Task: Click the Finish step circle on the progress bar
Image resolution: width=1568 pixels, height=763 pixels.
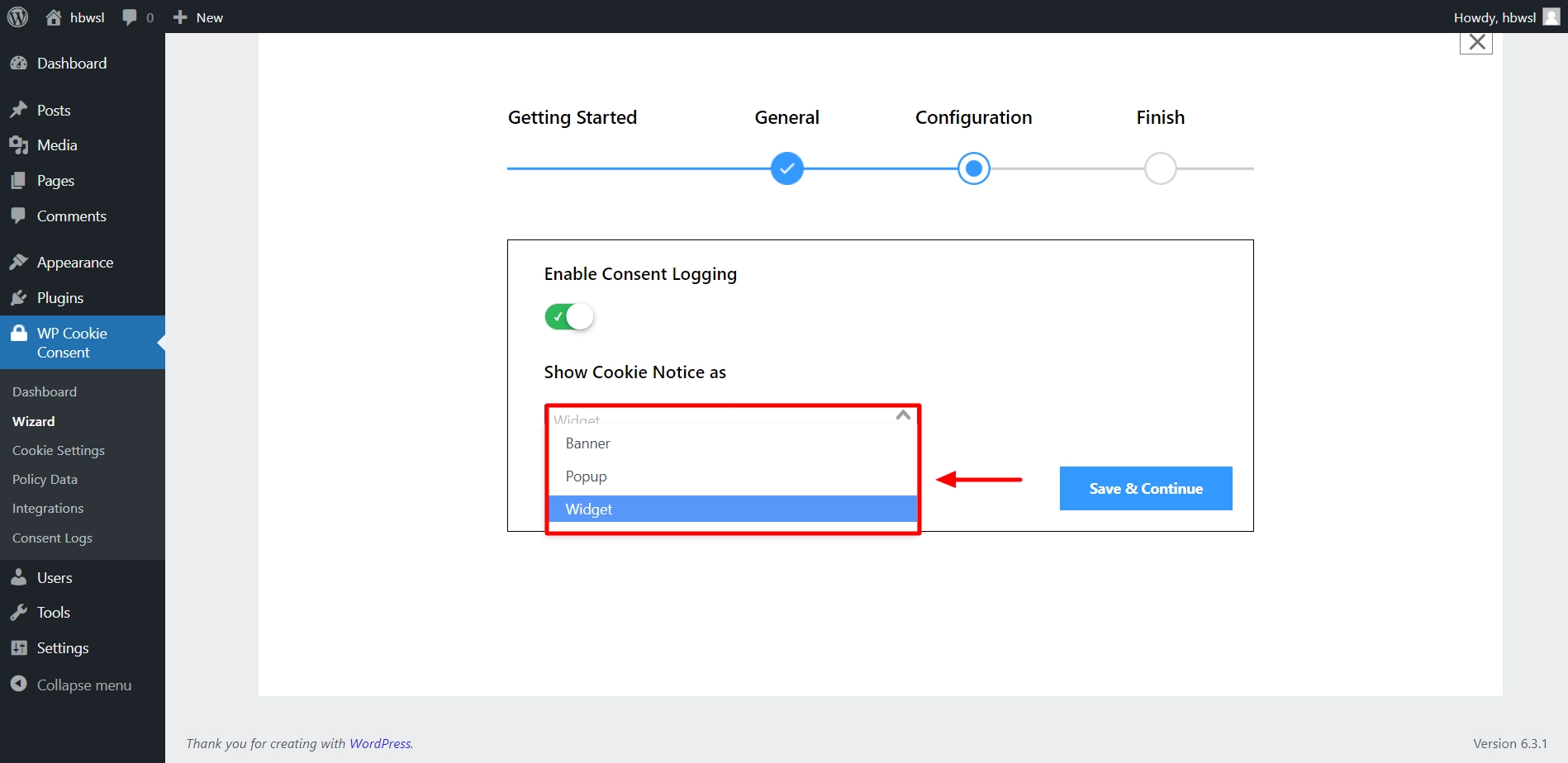Action: tap(1160, 168)
